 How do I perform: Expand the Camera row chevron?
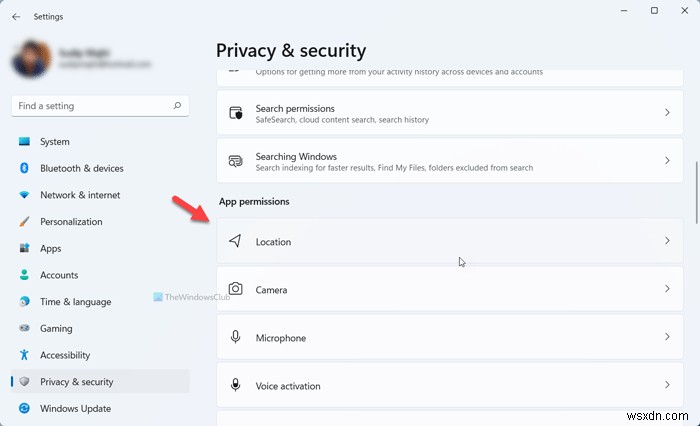(x=667, y=289)
